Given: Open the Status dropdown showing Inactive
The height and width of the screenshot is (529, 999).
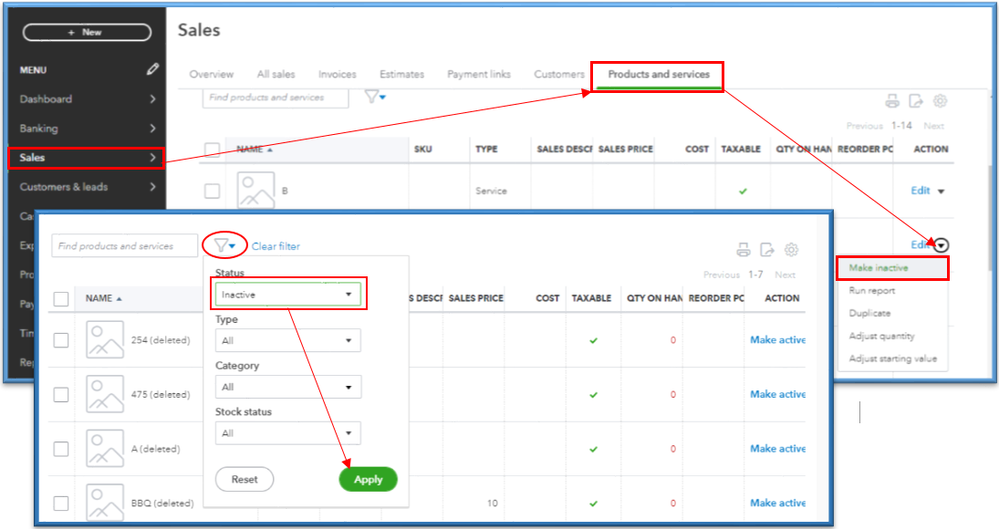Looking at the screenshot, I should (x=288, y=294).
